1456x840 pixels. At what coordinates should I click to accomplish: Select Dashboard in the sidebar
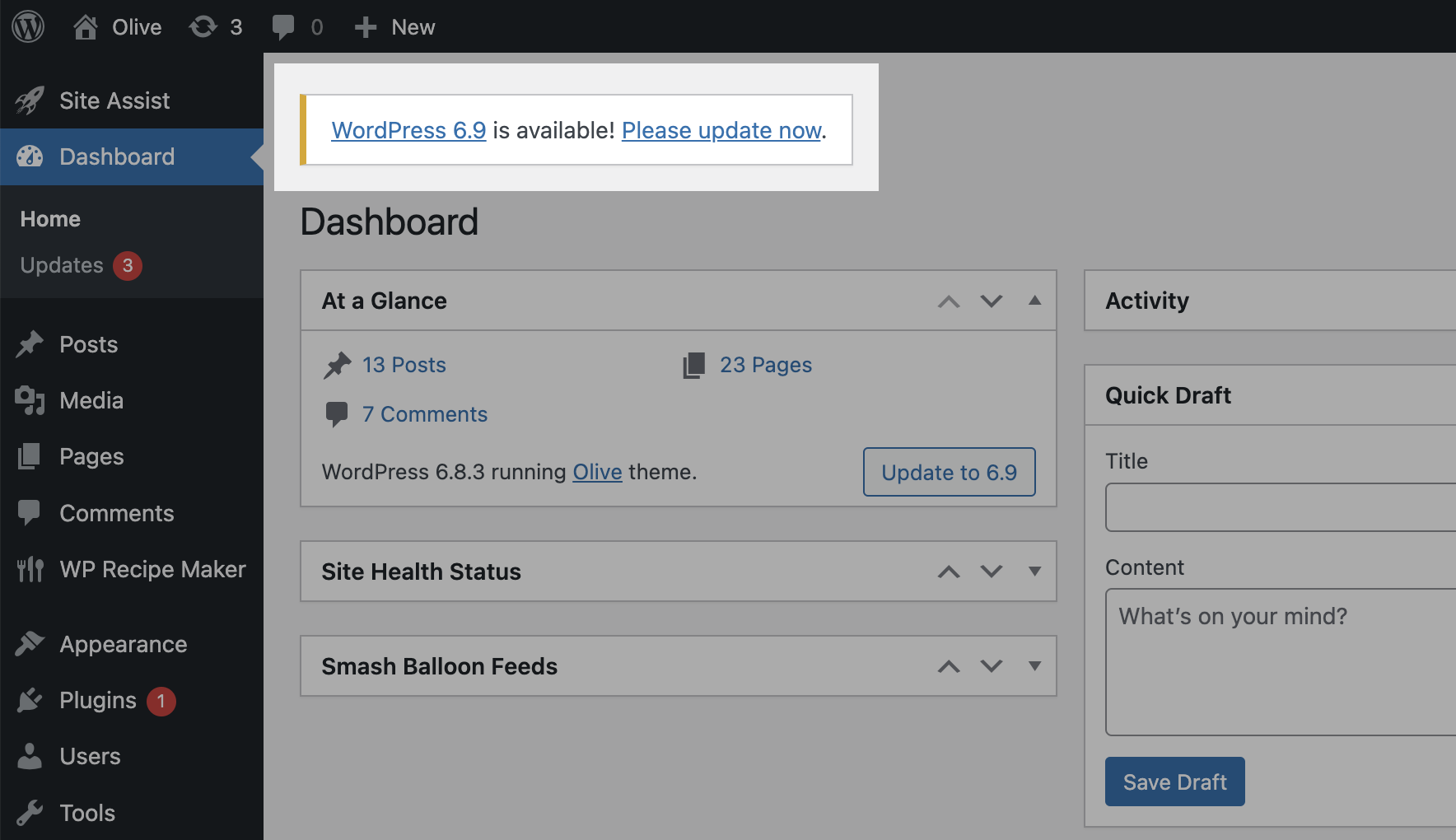click(x=132, y=156)
